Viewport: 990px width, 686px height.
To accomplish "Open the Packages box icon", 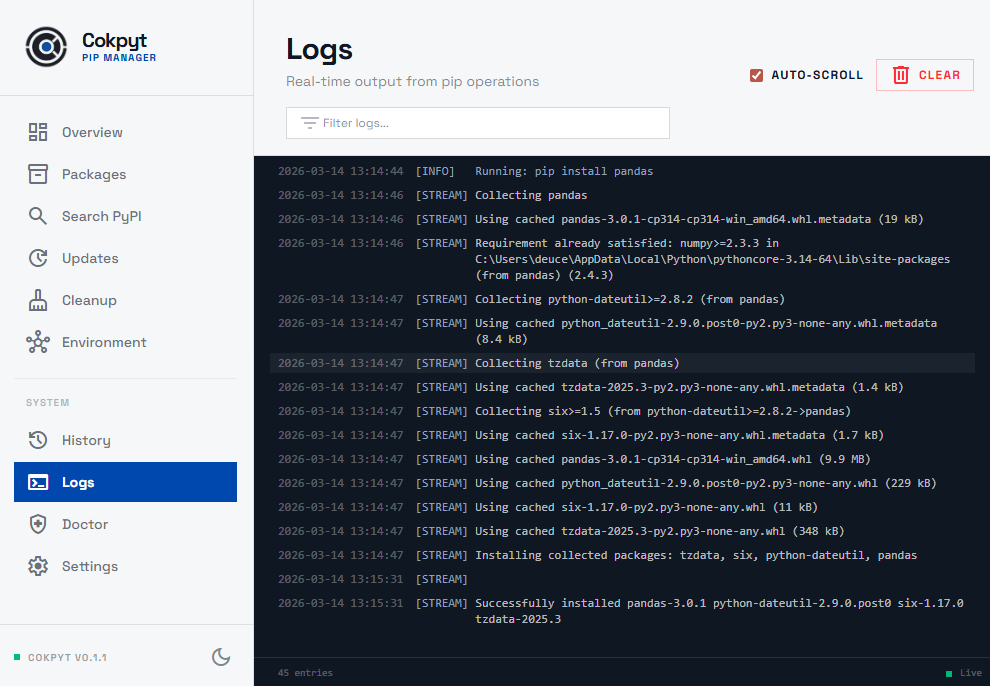I will (x=38, y=173).
